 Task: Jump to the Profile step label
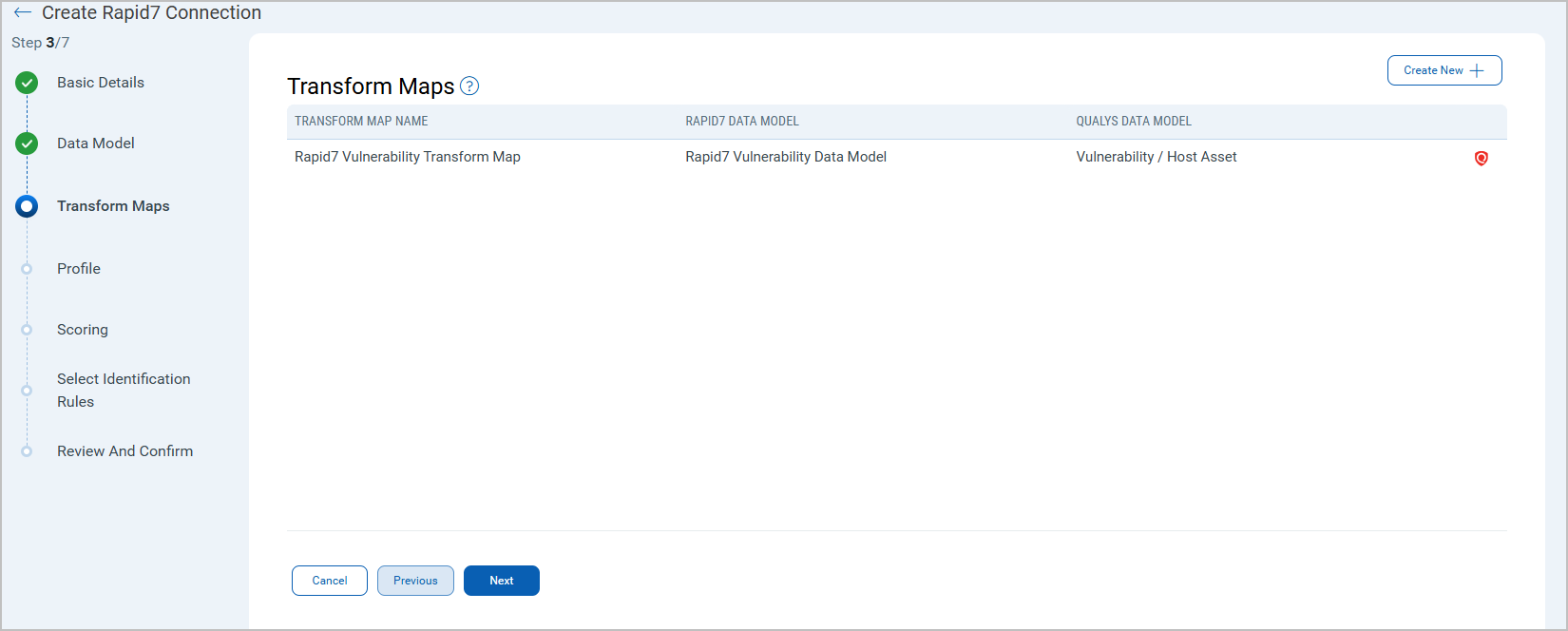tap(78, 269)
